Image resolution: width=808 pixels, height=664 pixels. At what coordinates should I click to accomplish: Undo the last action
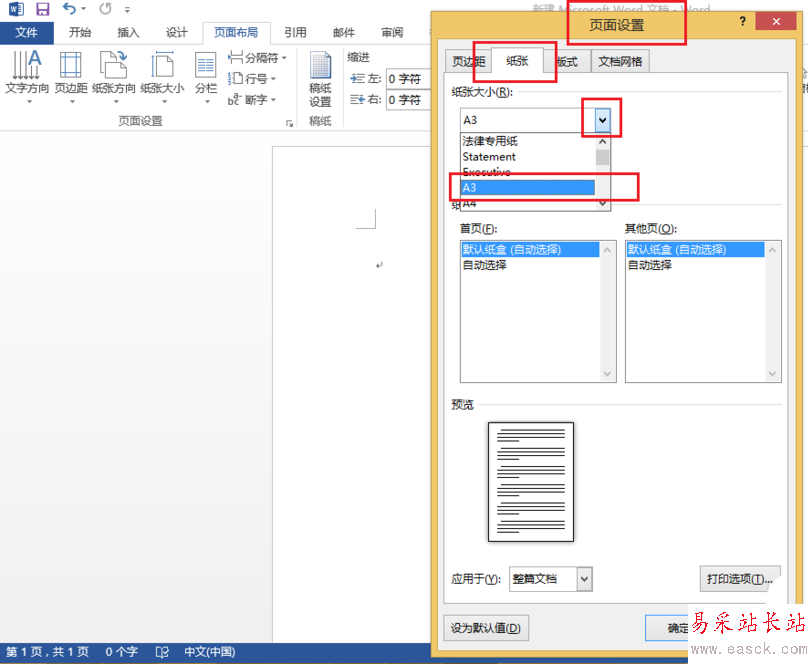[69, 9]
